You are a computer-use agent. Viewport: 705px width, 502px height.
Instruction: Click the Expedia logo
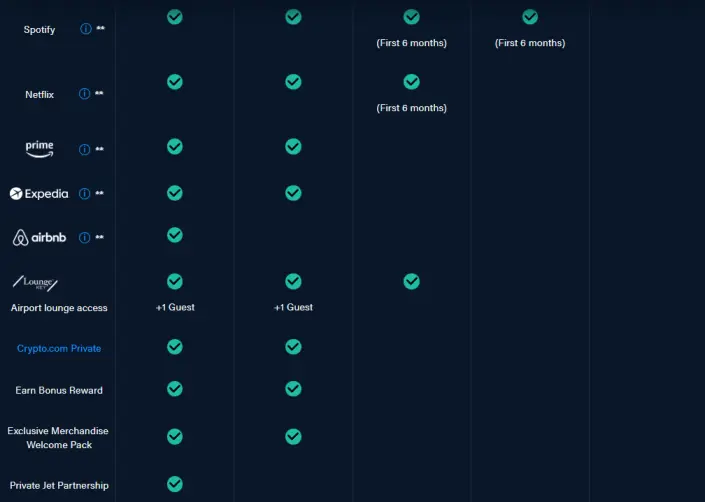(x=39, y=194)
